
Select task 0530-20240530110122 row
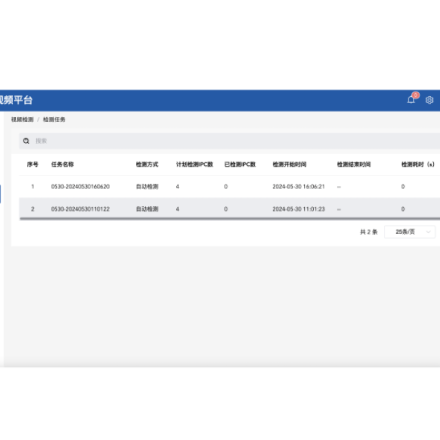click(x=230, y=209)
